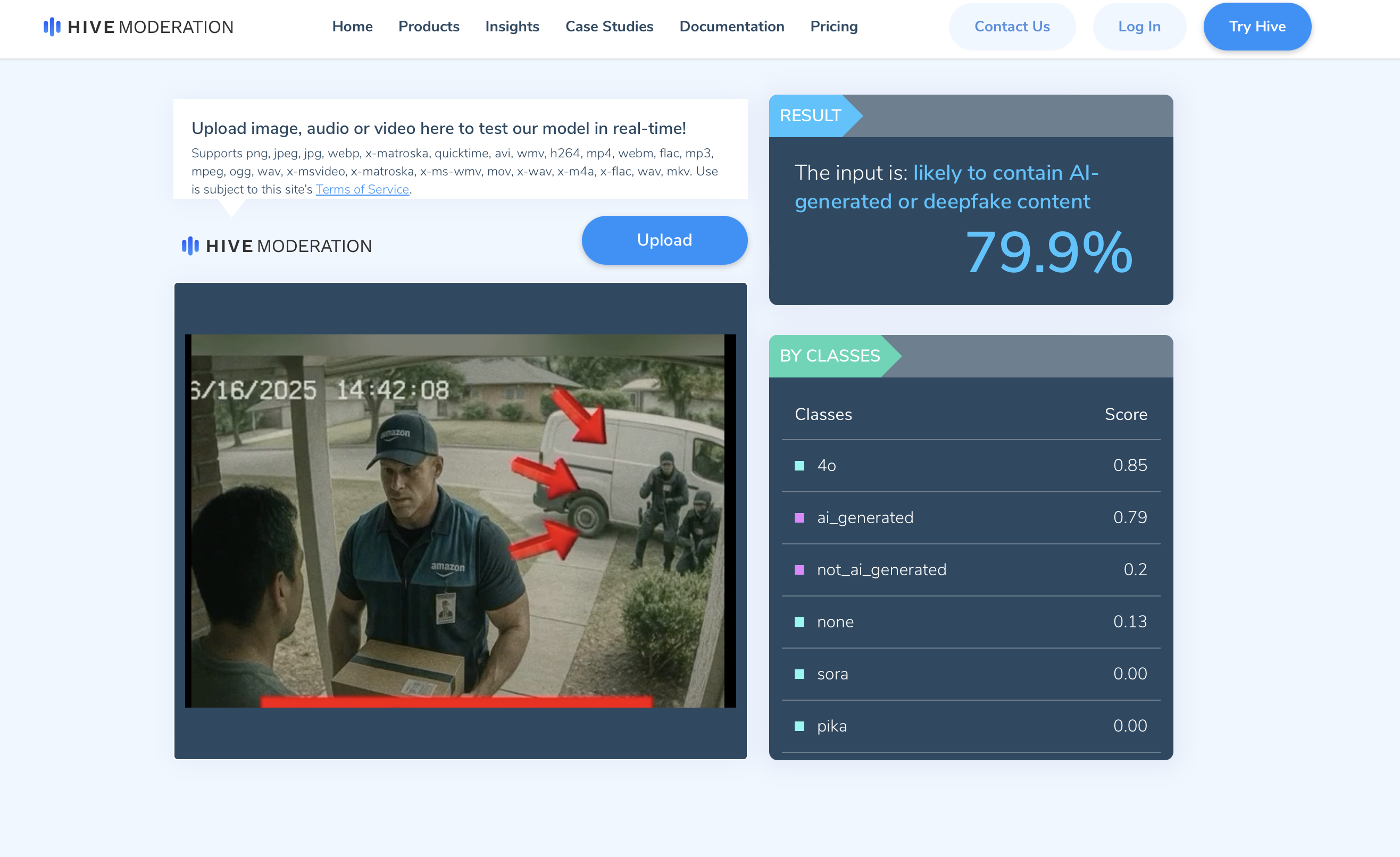
Task: Open the Terms of Service link
Action: tap(363, 189)
